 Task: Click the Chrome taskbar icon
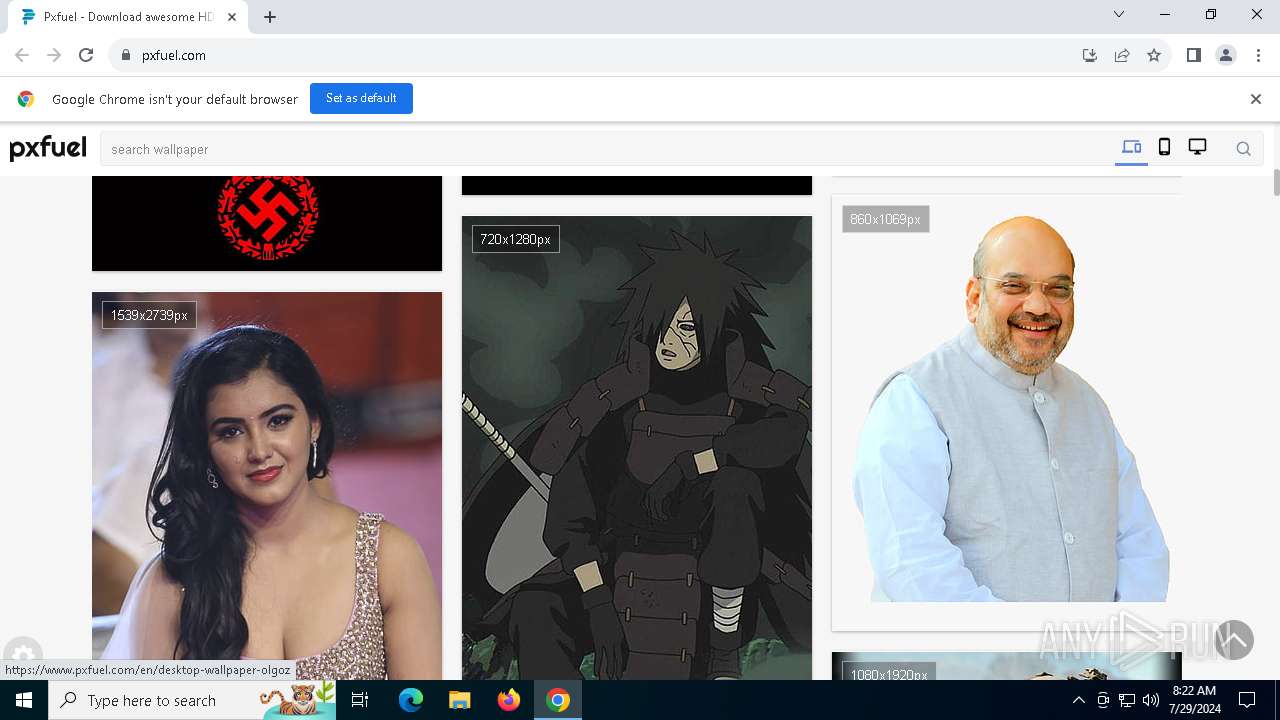(558, 700)
